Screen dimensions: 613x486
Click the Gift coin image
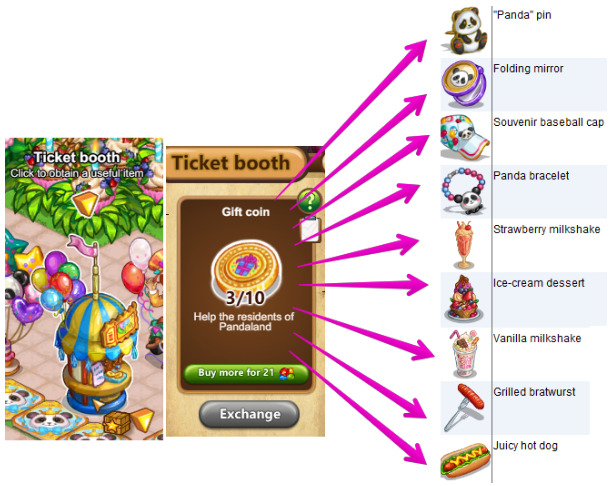[x=246, y=270]
